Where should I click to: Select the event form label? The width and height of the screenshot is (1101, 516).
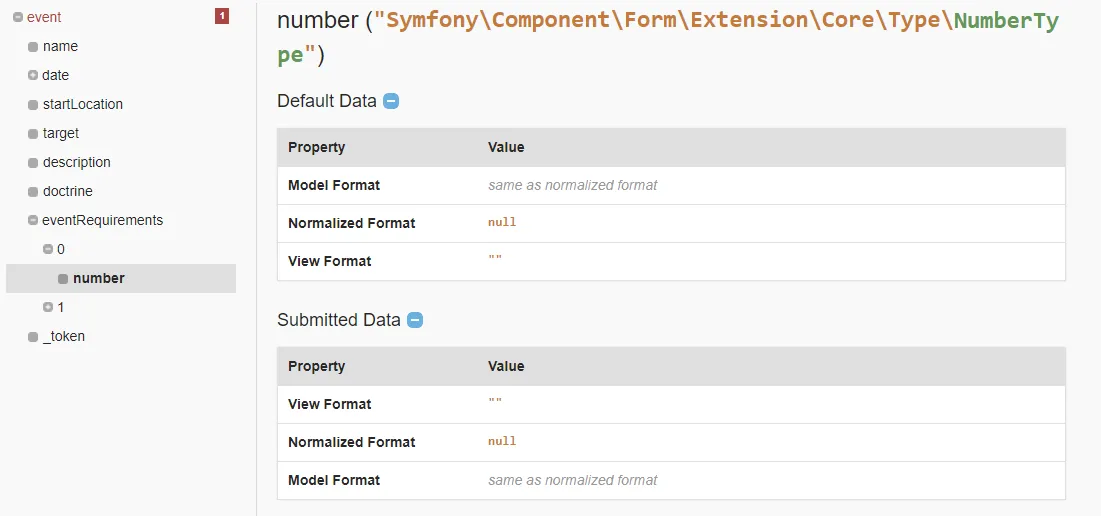(x=44, y=17)
